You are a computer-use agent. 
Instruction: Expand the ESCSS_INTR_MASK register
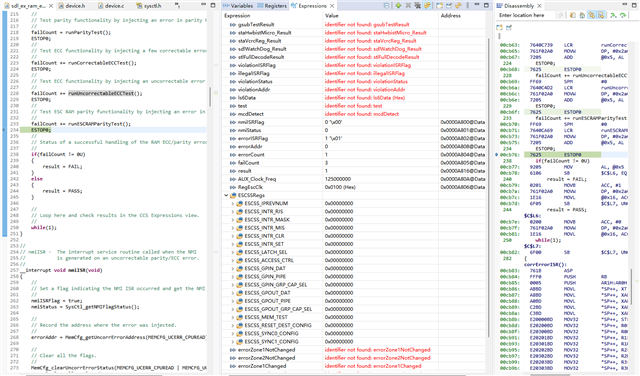233,220
